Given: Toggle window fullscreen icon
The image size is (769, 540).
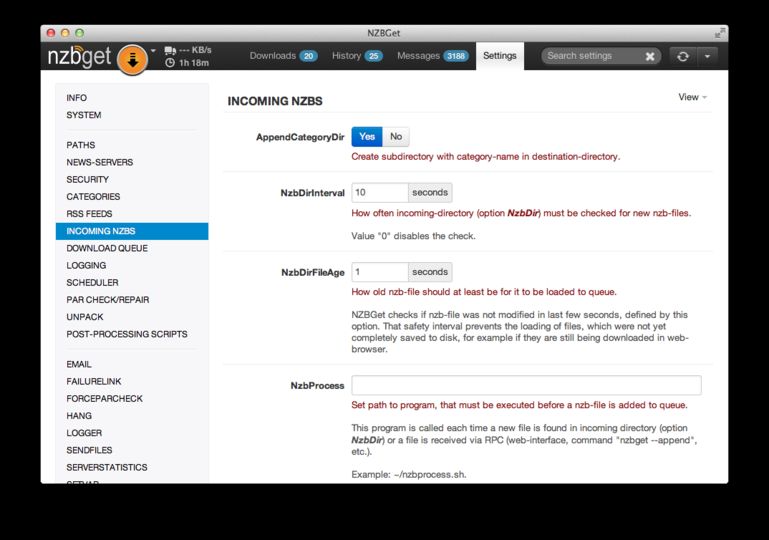Looking at the screenshot, I should (x=719, y=33).
